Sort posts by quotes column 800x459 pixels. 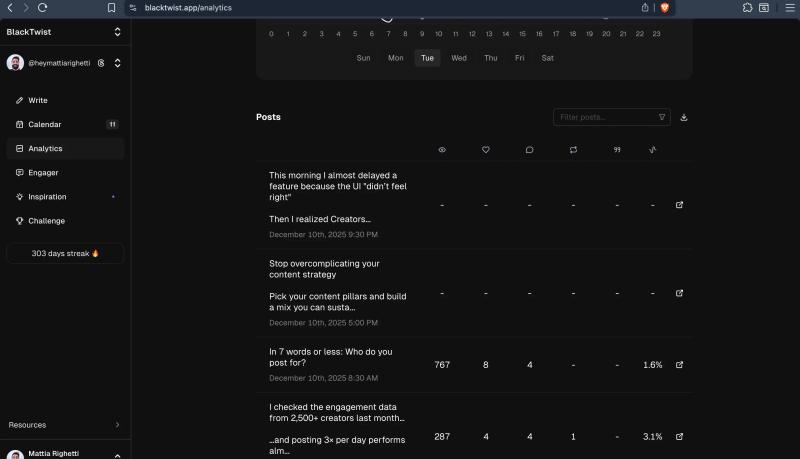tap(617, 150)
